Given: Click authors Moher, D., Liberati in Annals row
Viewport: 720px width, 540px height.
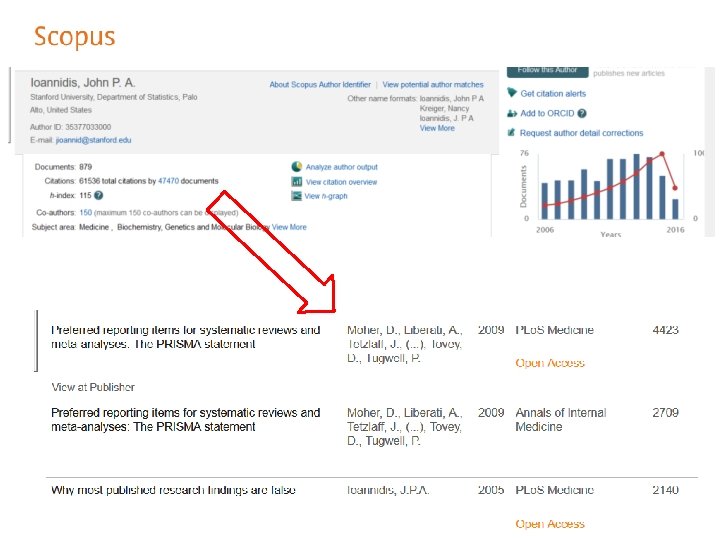Looking at the screenshot, I should (405, 427).
